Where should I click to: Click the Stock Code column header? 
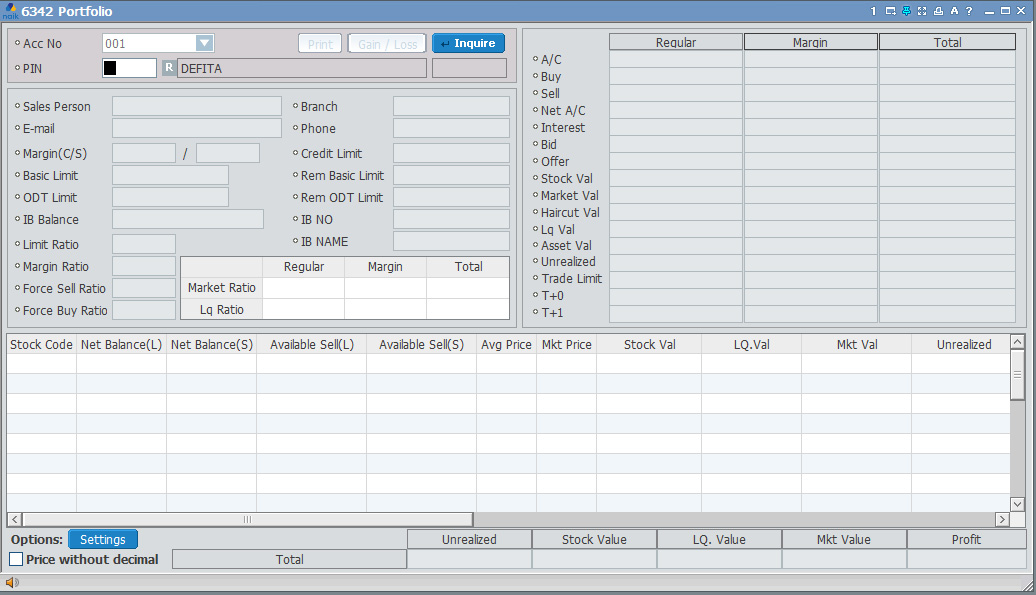pos(41,344)
